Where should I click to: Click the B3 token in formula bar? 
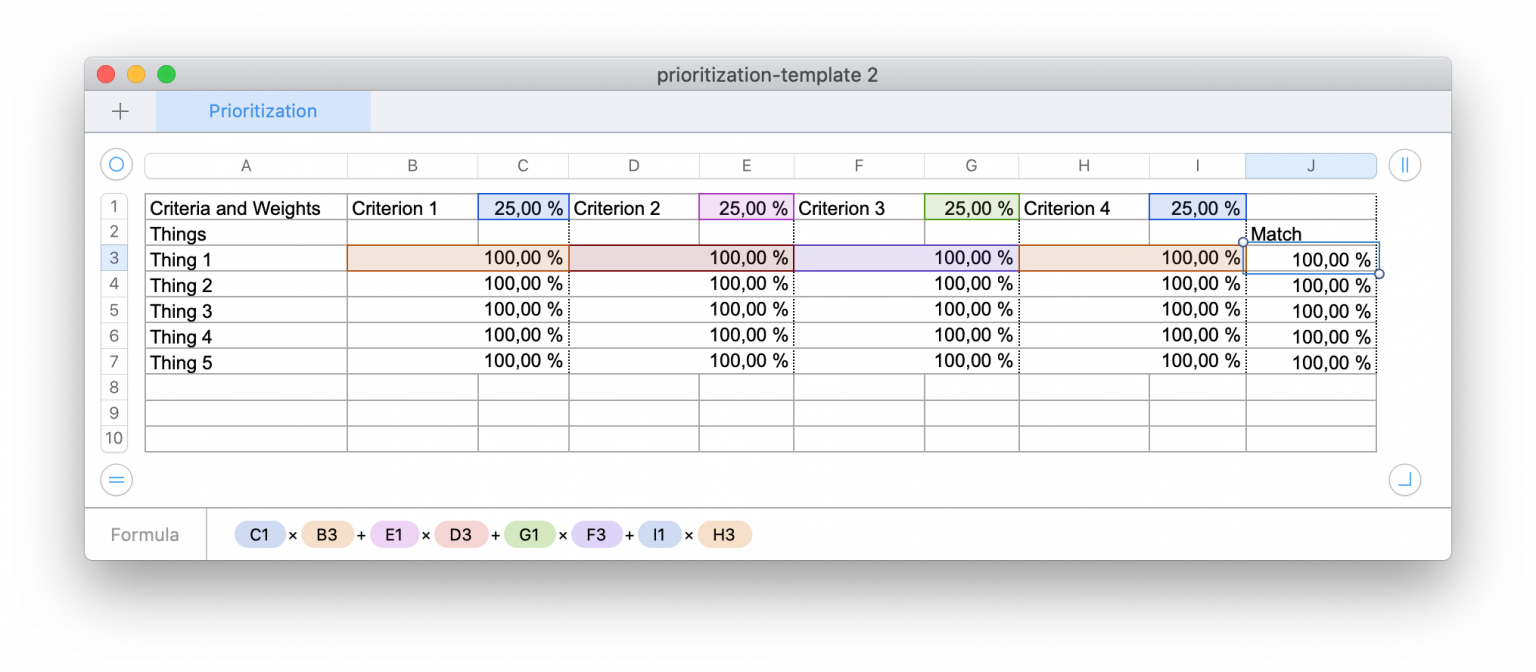(327, 535)
